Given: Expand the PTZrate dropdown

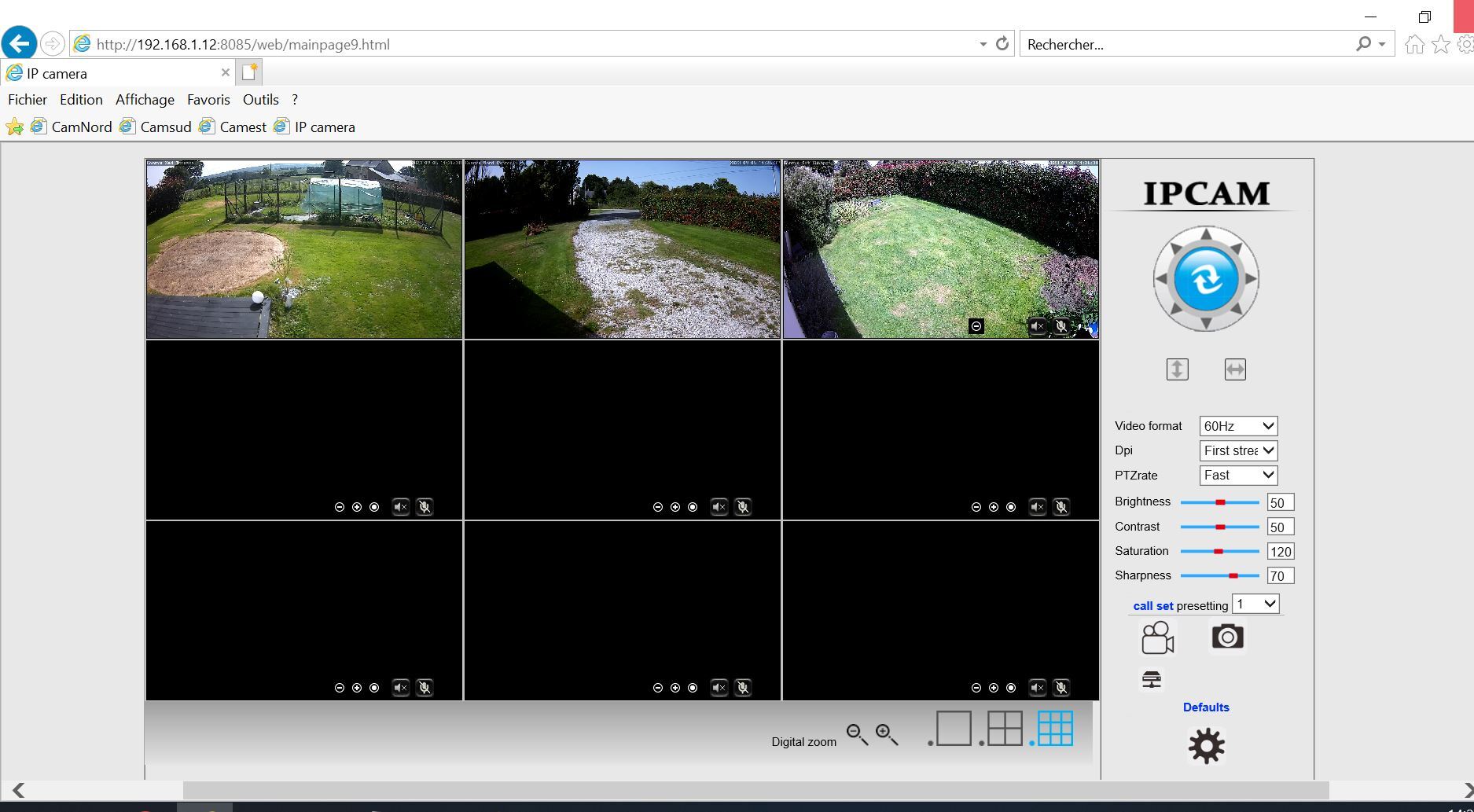Looking at the screenshot, I should coord(1237,476).
